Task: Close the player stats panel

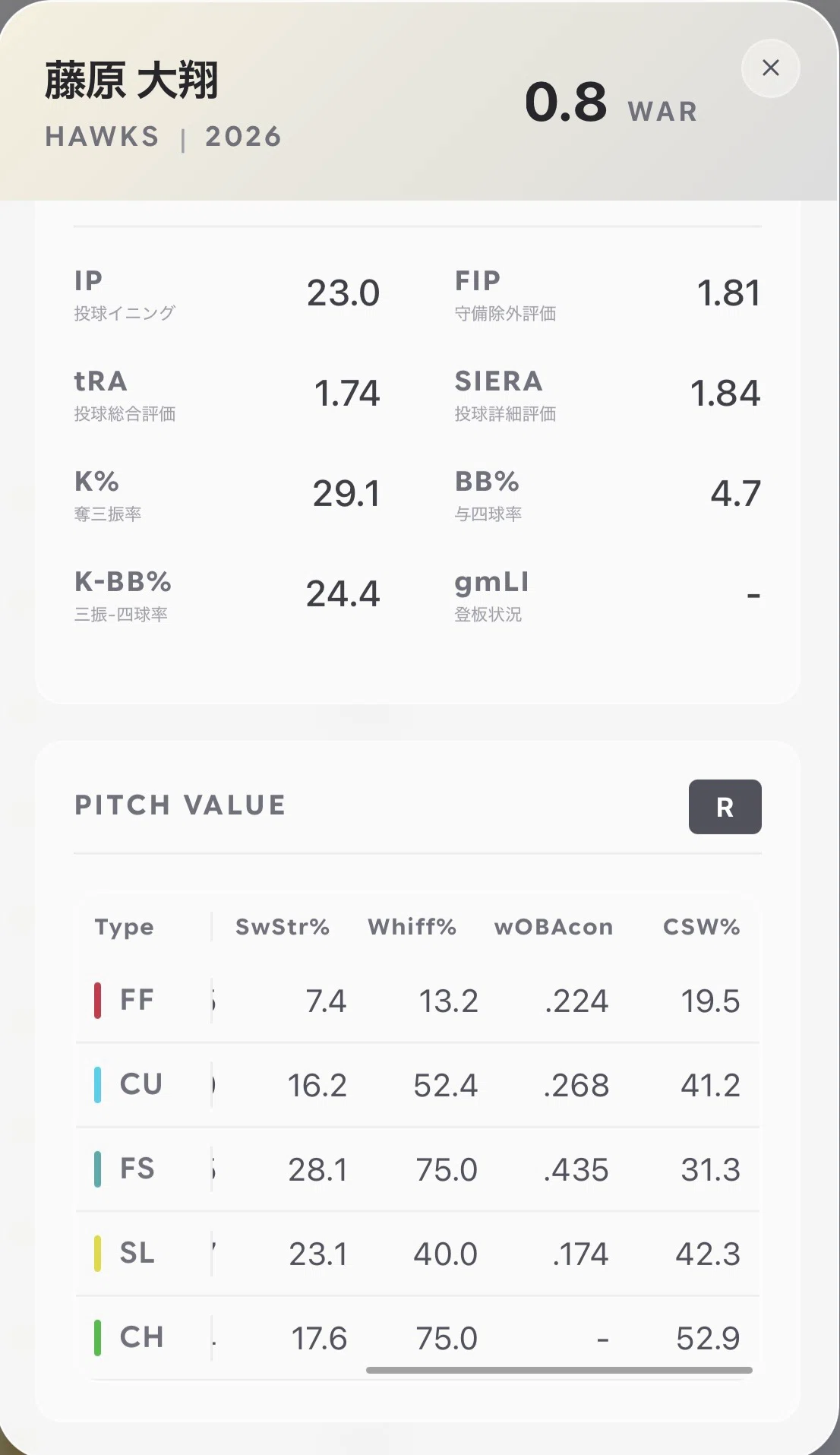Action: pos(770,68)
